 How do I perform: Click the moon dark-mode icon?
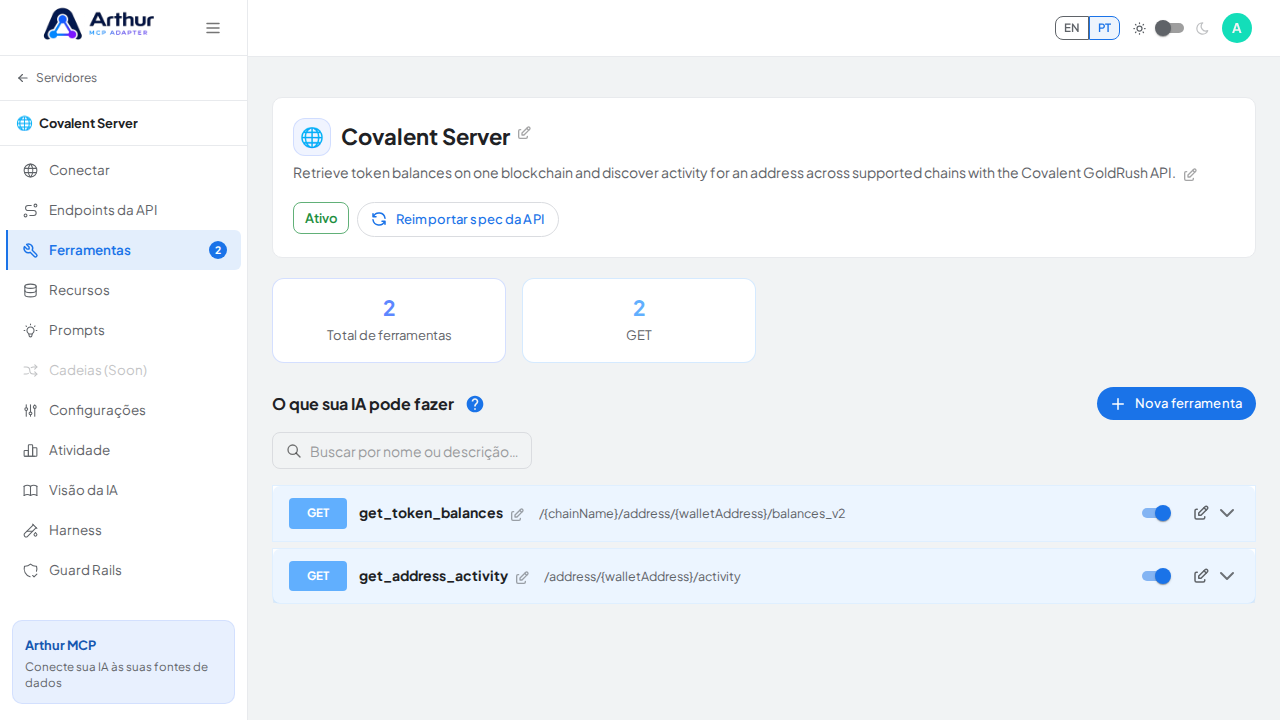pyautogui.click(x=1202, y=28)
